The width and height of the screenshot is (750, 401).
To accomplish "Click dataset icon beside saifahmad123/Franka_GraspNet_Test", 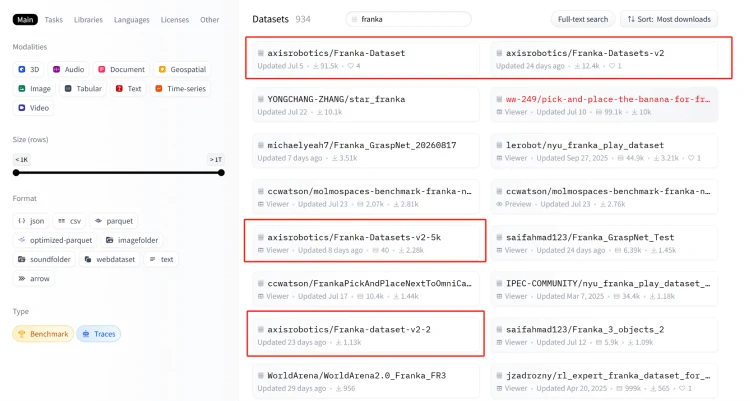I will (499, 237).
